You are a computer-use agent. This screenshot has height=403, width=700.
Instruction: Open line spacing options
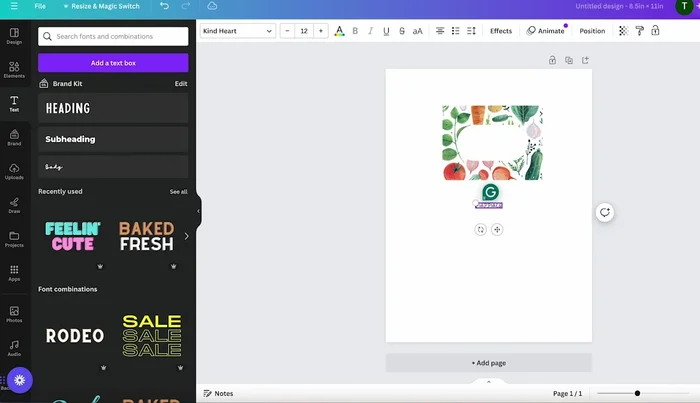[471, 31]
